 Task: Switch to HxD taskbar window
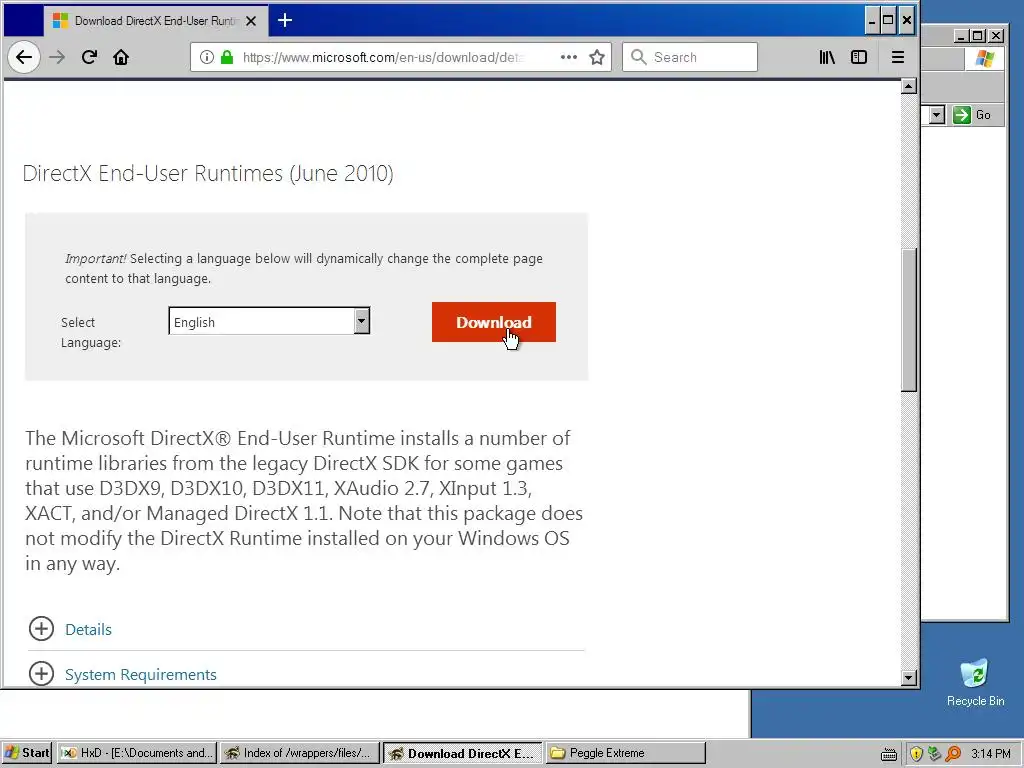[x=136, y=753]
